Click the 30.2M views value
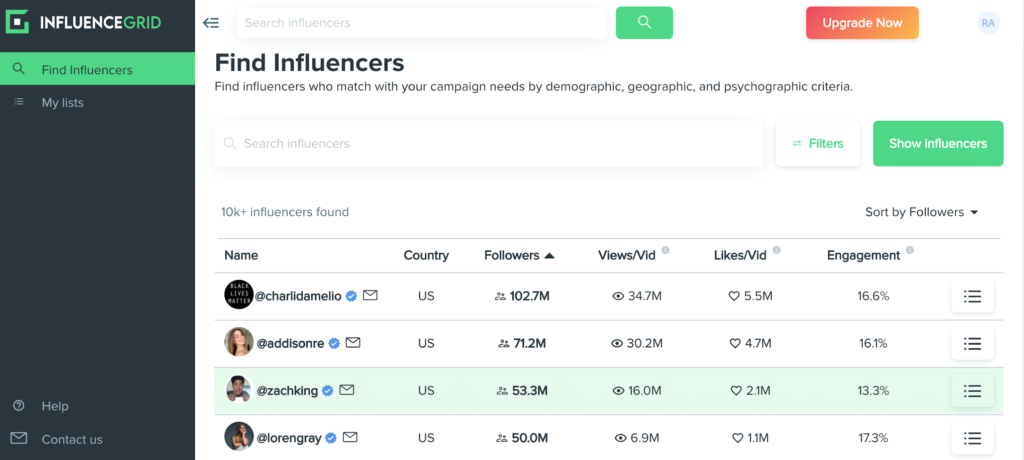This screenshot has height=460, width=1024. coord(645,343)
